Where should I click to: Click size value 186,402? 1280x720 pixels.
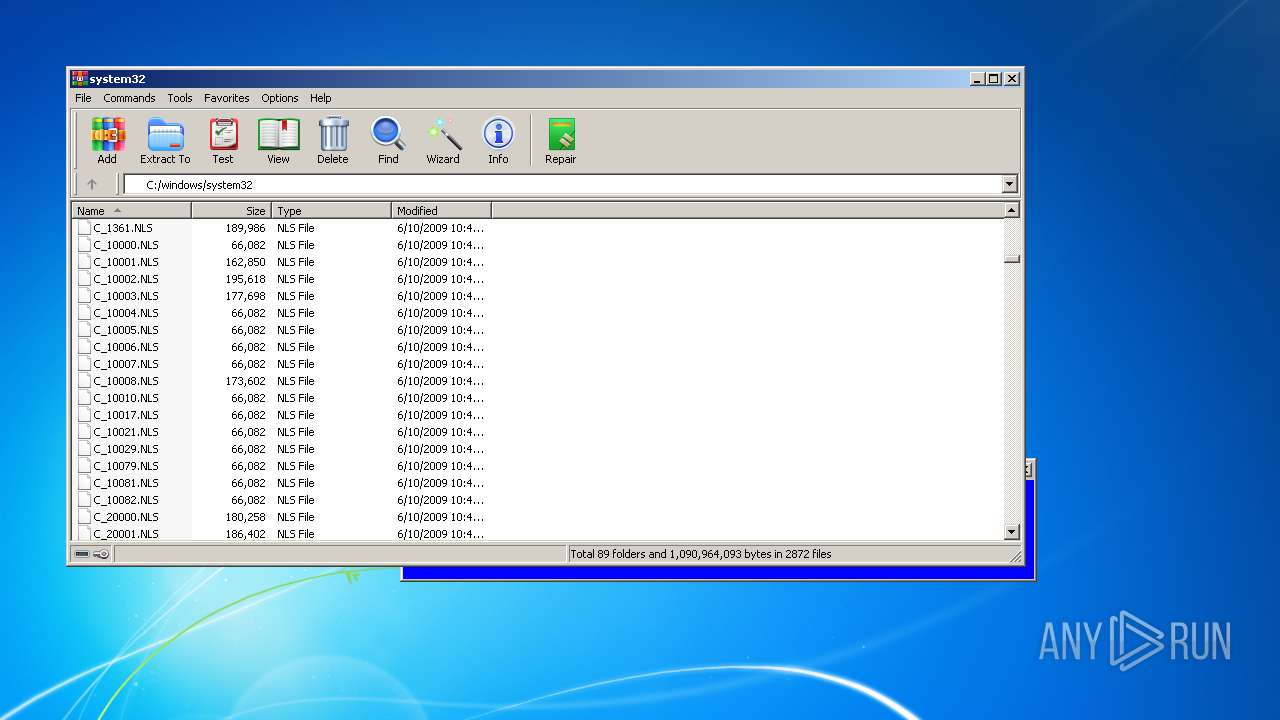pos(245,534)
